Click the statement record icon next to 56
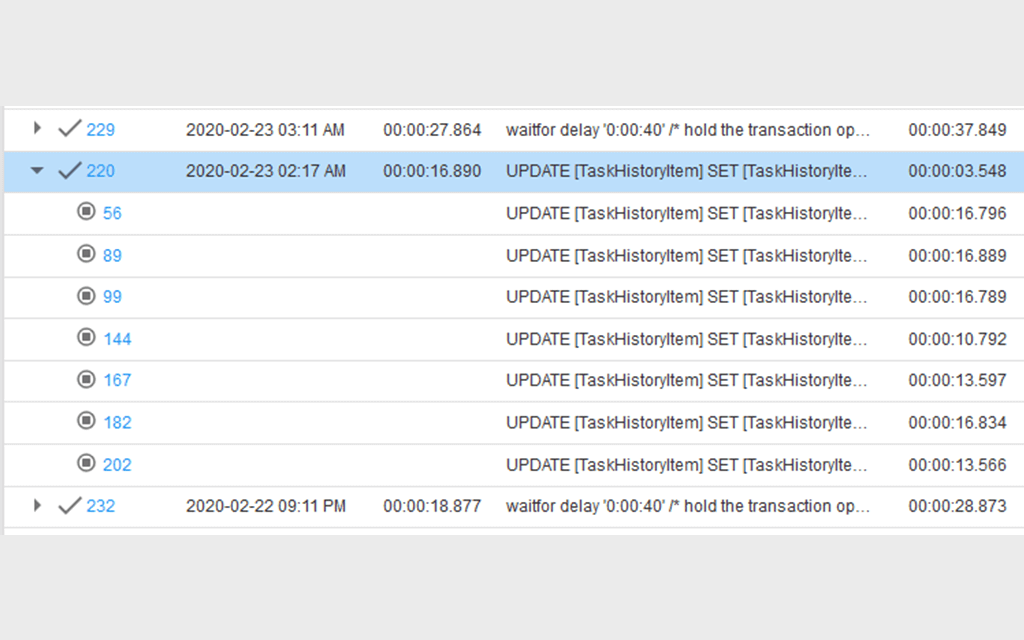Image resolution: width=1024 pixels, height=640 pixels. point(88,213)
